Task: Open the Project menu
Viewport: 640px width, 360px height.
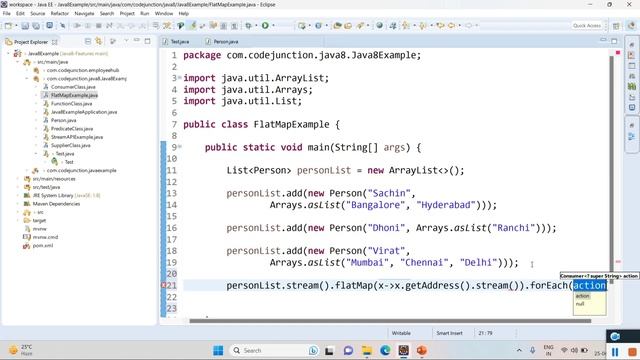Action: pos(127,13)
